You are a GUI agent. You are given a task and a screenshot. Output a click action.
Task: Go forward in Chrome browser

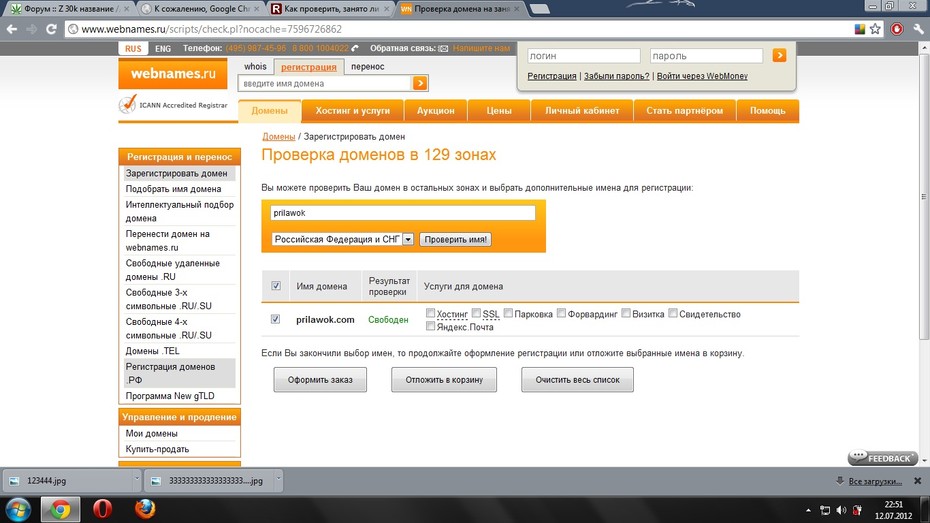(31, 29)
